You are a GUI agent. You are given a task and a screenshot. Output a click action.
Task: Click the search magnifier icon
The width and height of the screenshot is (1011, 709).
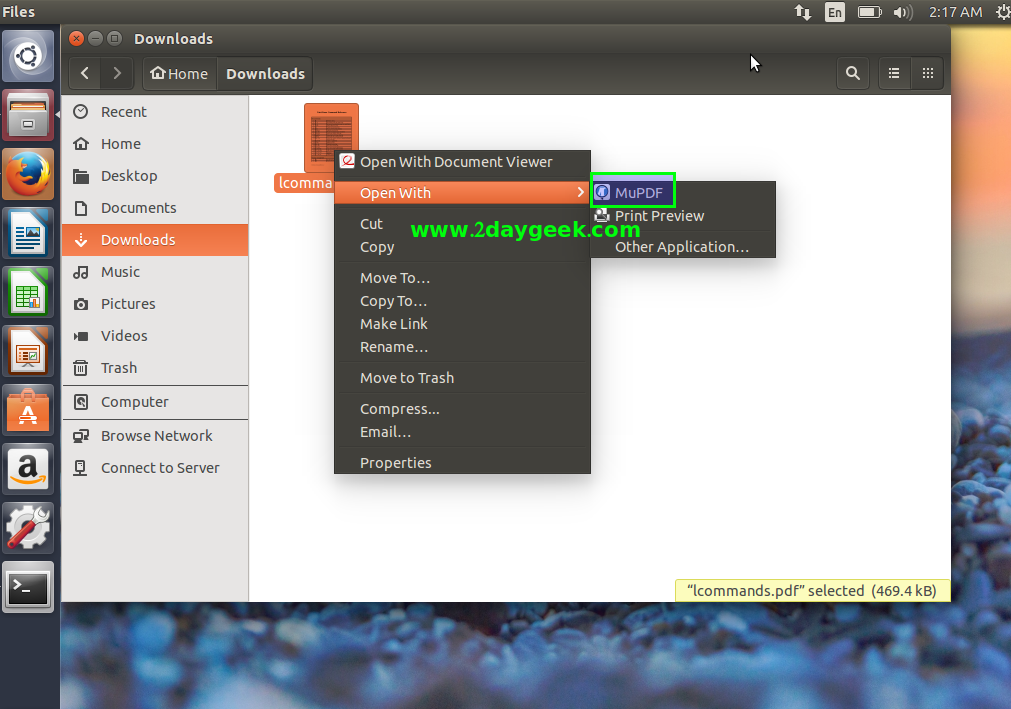tap(852, 73)
